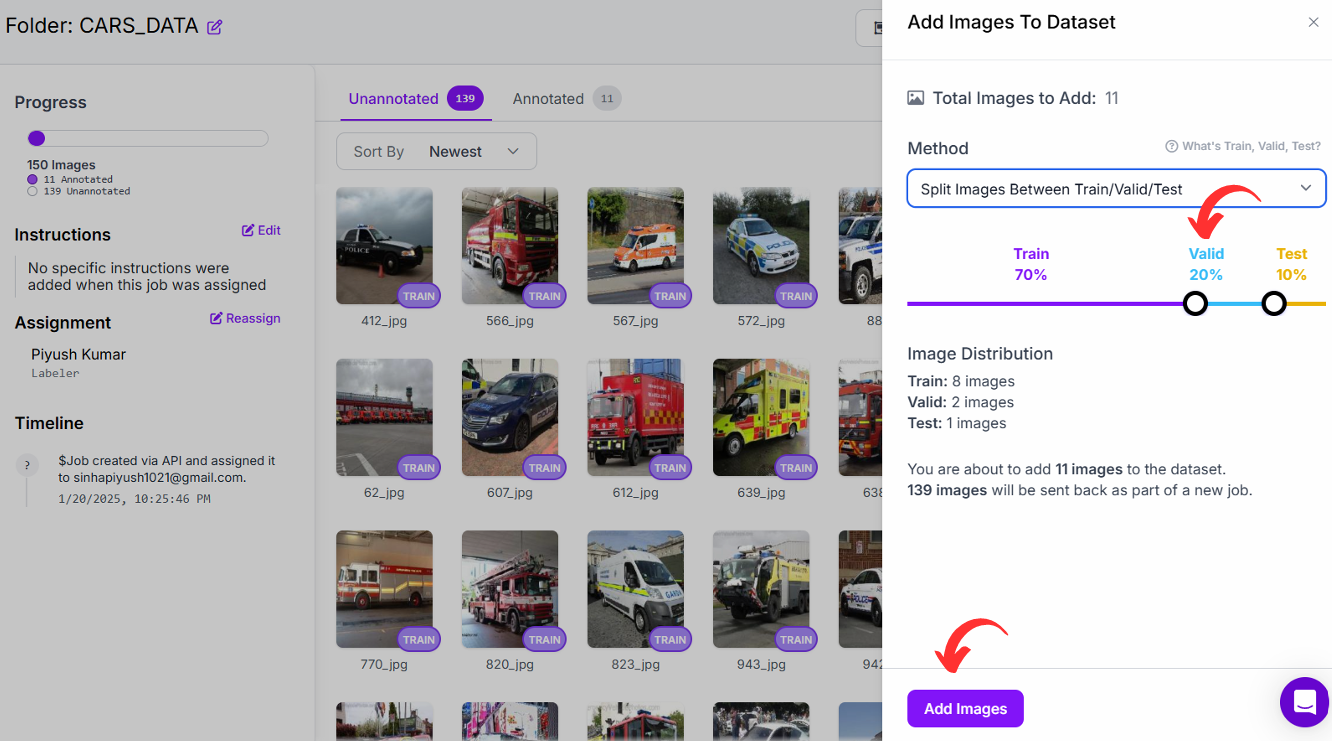Click the Add Images button
The width and height of the screenshot is (1332, 741).
(x=965, y=708)
